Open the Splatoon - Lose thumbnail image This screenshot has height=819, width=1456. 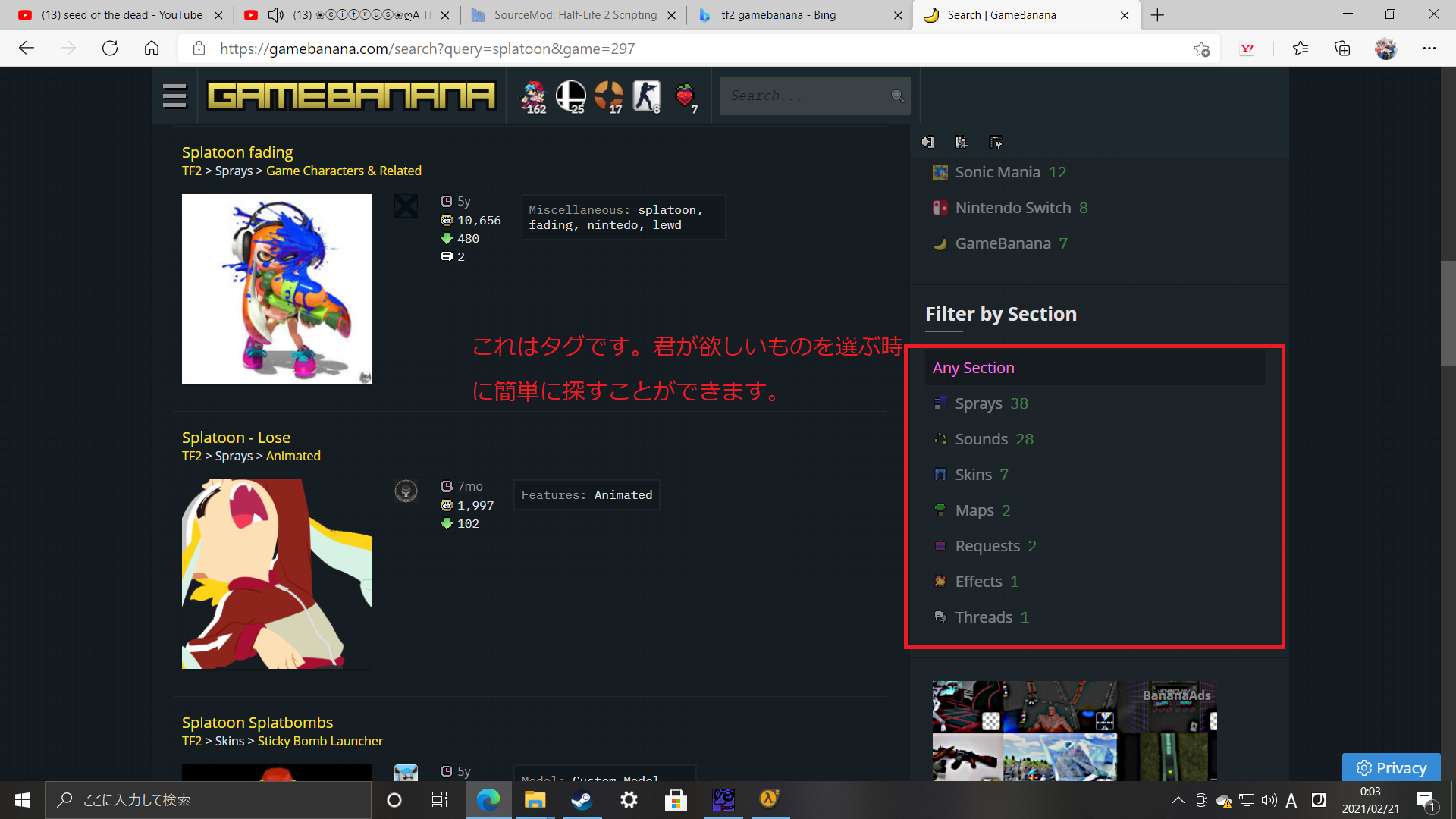coord(277,574)
